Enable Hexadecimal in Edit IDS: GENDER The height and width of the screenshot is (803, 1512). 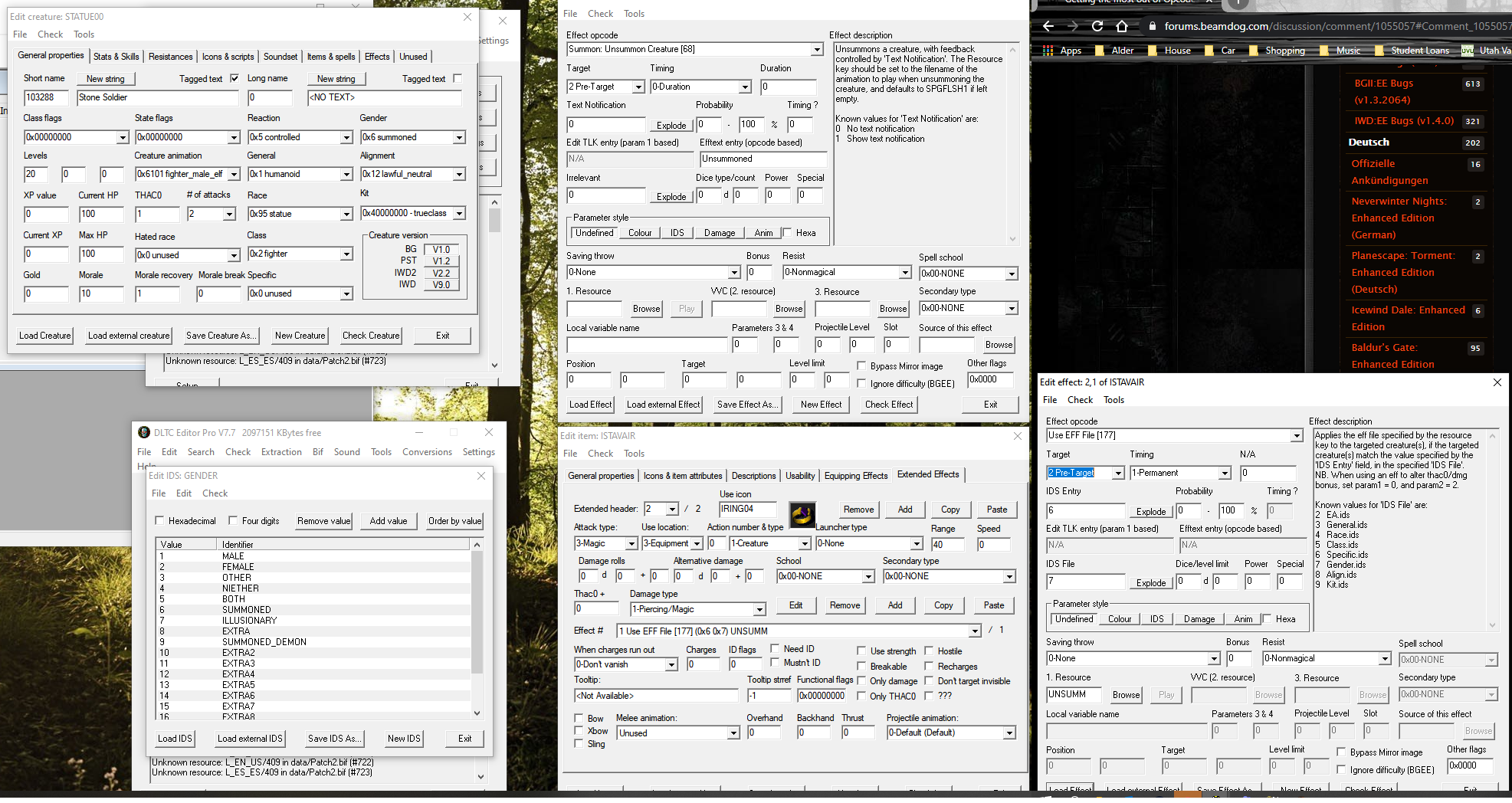tap(160, 521)
